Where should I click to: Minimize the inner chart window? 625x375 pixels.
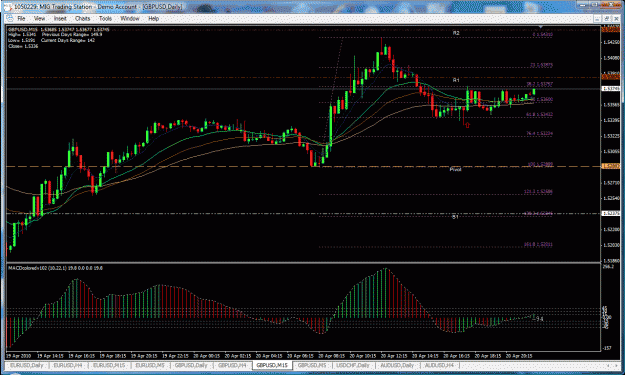[x=598, y=19]
